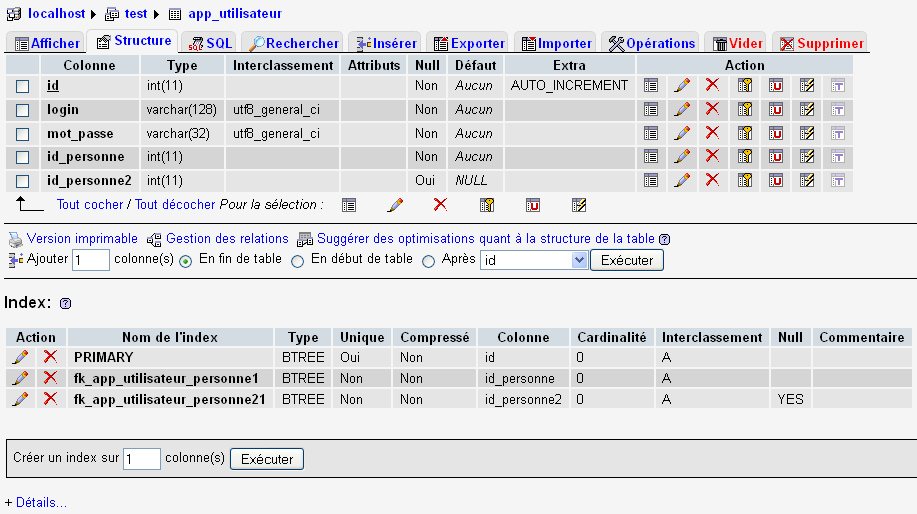Open 'Version imprimable' link
Viewport: 917px width, 514px height.
tap(82, 239)
